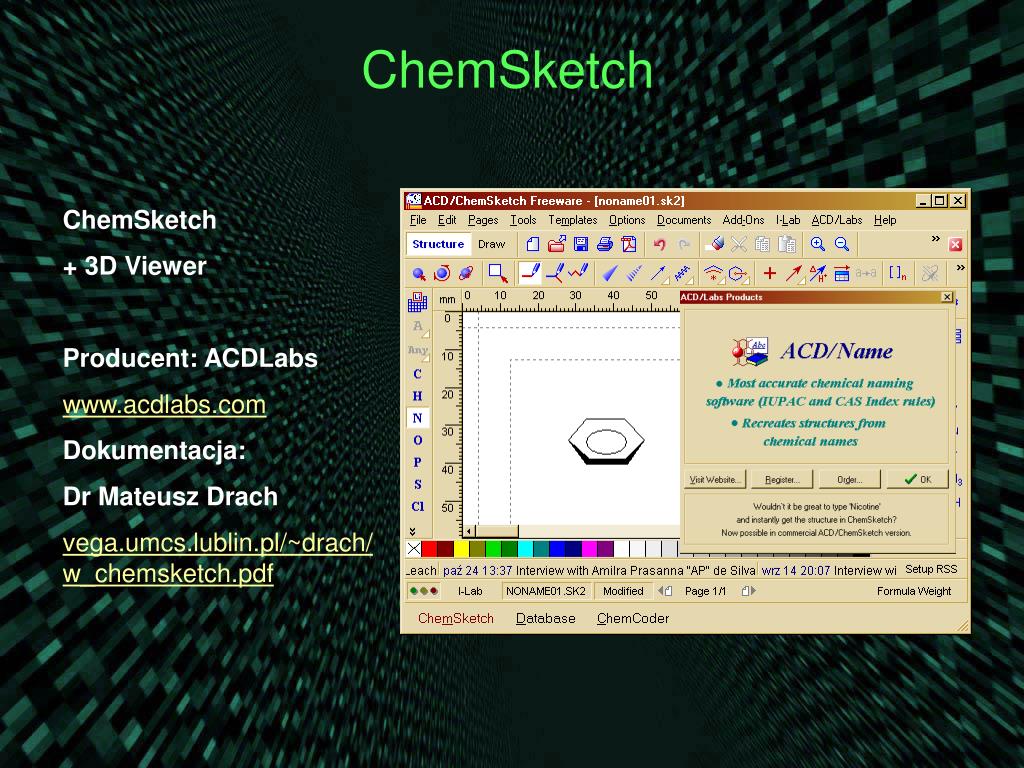Switch to the Database tab
This screenshot has width=1024, height=768.
545,618
